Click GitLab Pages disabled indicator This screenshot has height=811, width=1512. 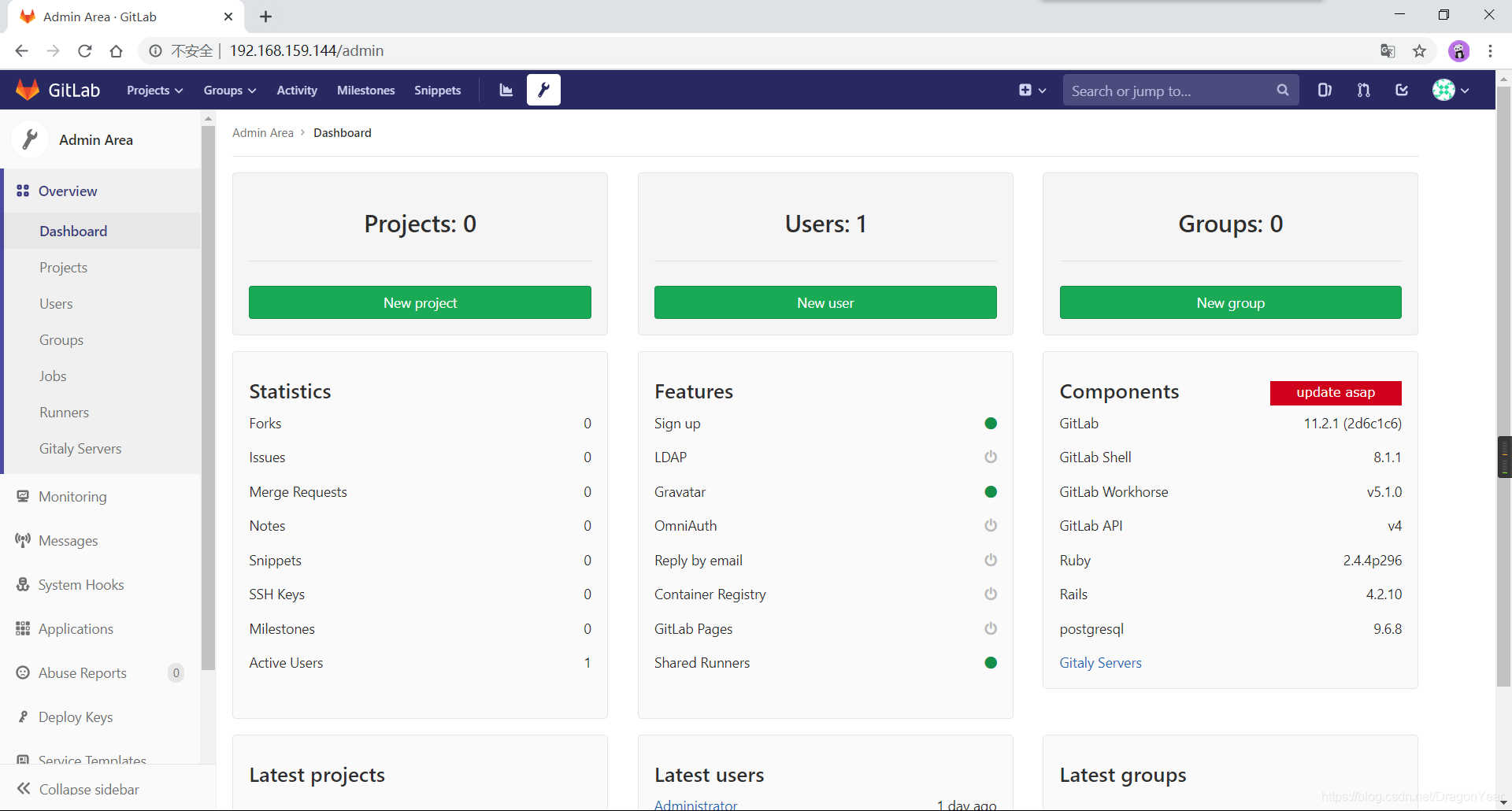click(x=991, y=628)
